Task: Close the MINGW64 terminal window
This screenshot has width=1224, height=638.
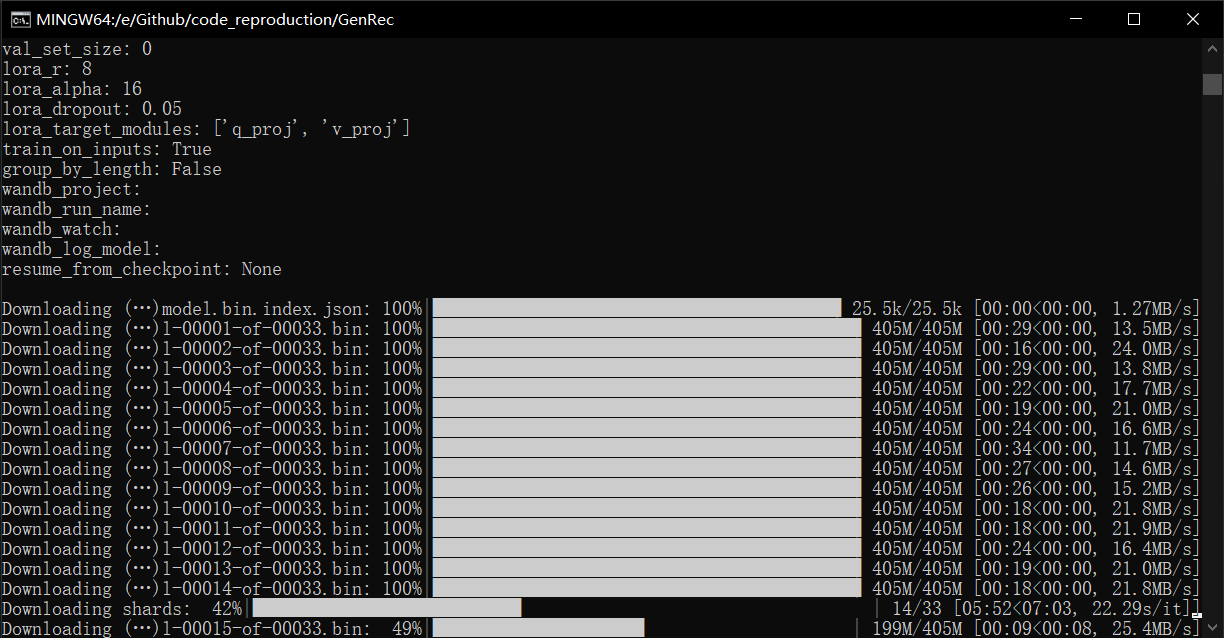Action: [1192, 19]
